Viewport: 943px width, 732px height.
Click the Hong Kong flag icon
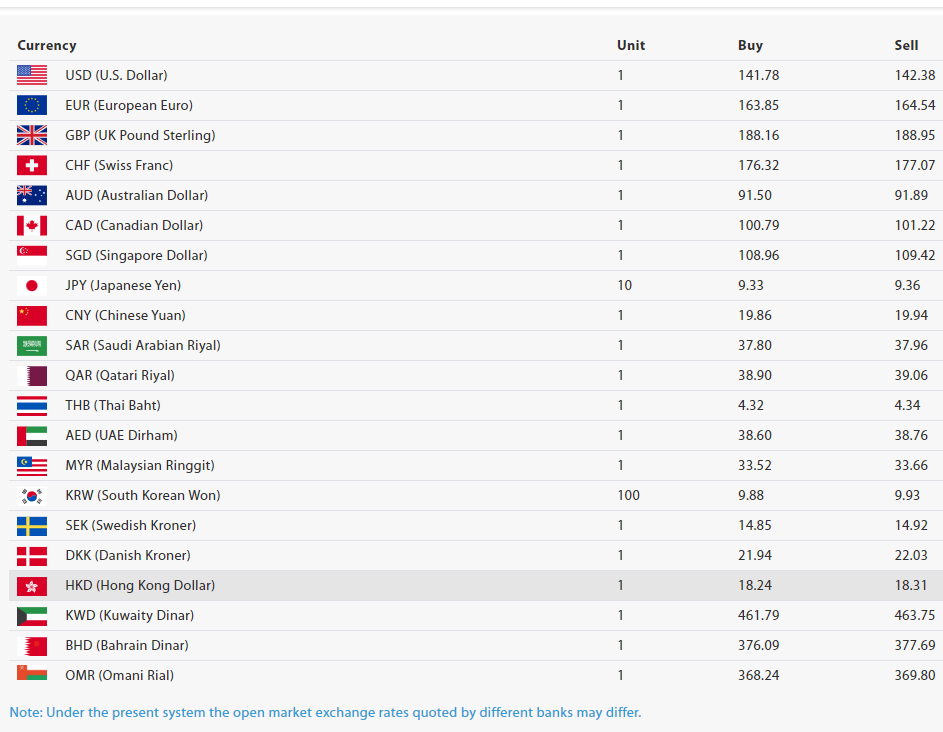pyautogui.click(x=32, y=585)
